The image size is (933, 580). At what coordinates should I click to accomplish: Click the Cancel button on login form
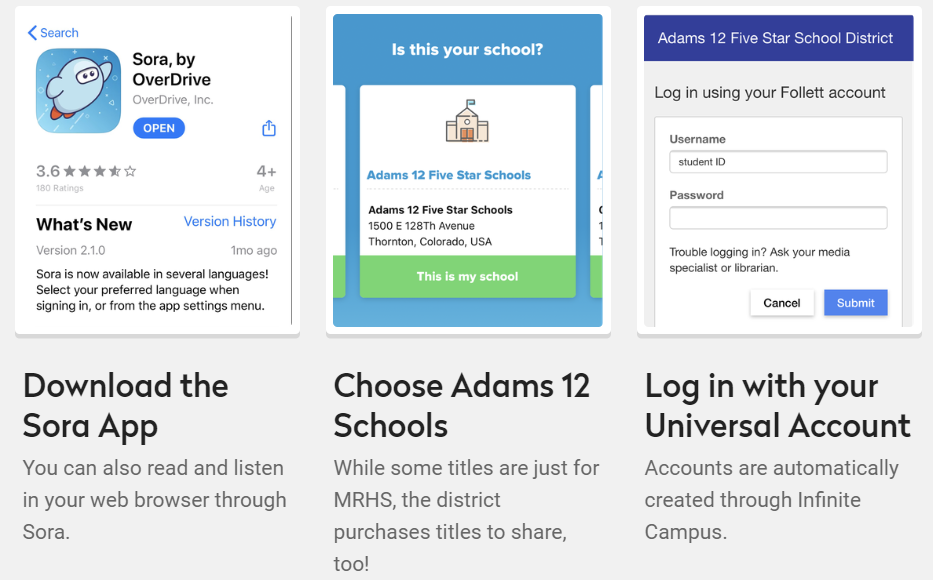point(782,303)
